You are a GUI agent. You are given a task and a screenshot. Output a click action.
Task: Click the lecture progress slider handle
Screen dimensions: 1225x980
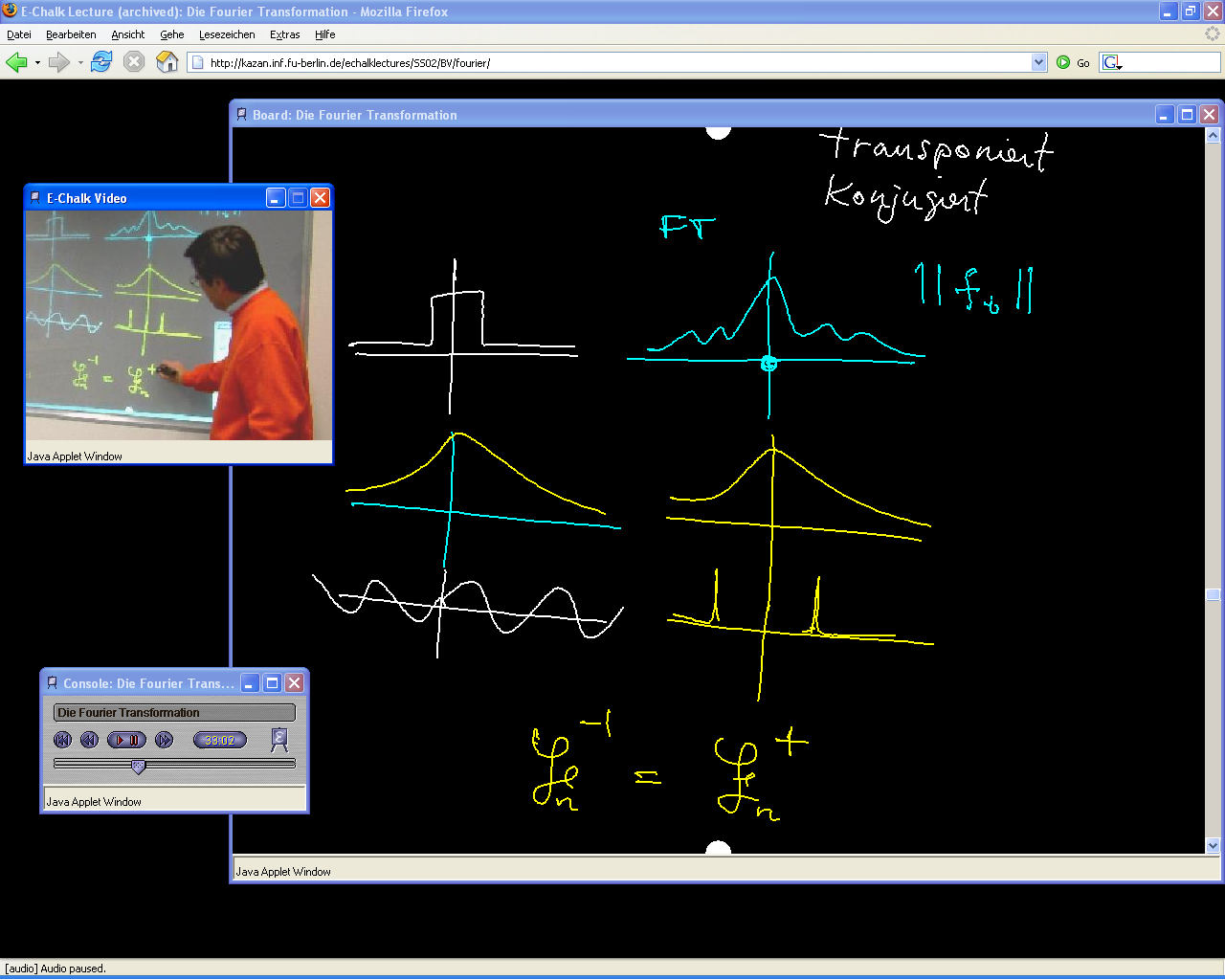pos(139,767)
